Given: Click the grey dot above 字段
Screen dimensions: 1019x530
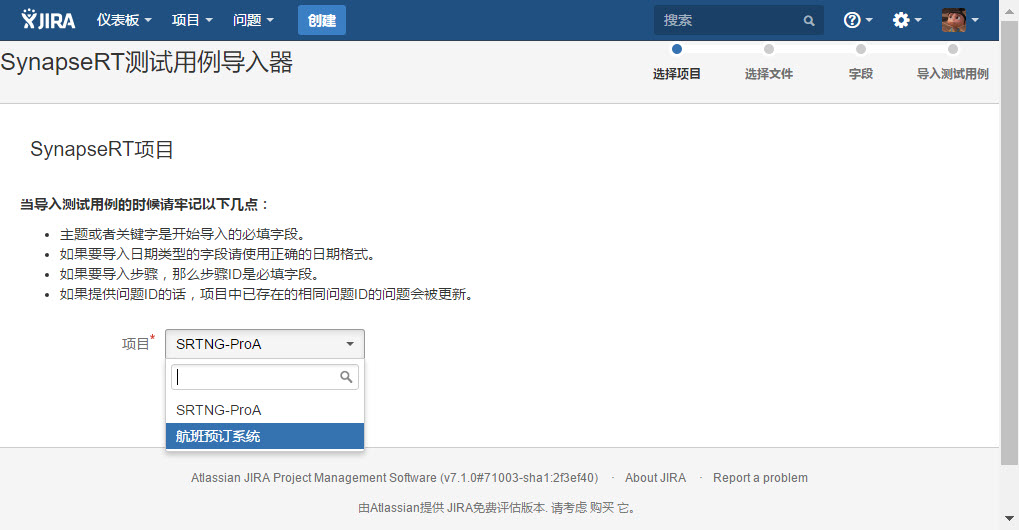Looking at the screenshot, I should point(860,49).
